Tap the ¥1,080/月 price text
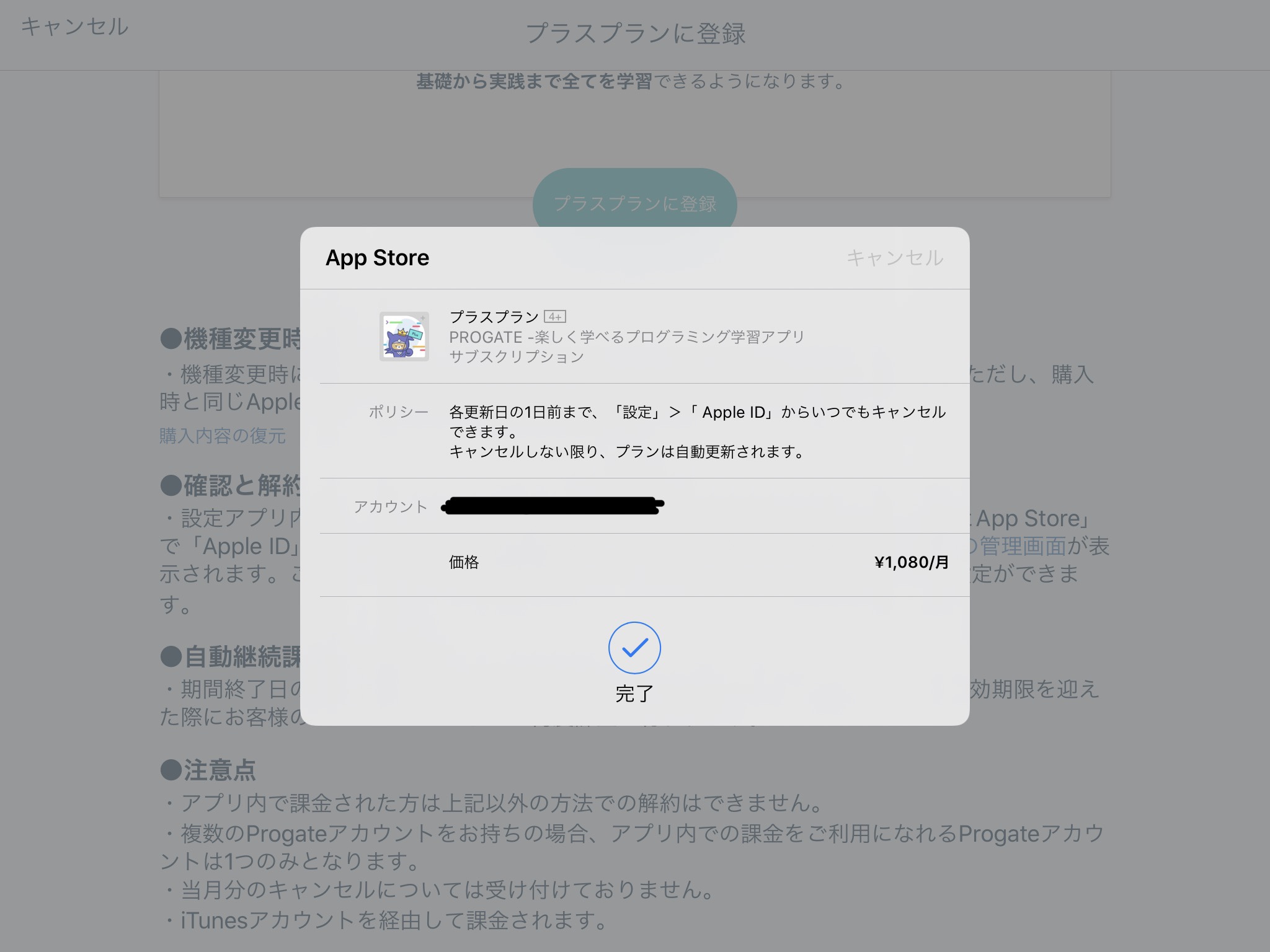Viewport: 1270px width, 952px height. click(912, 562)
